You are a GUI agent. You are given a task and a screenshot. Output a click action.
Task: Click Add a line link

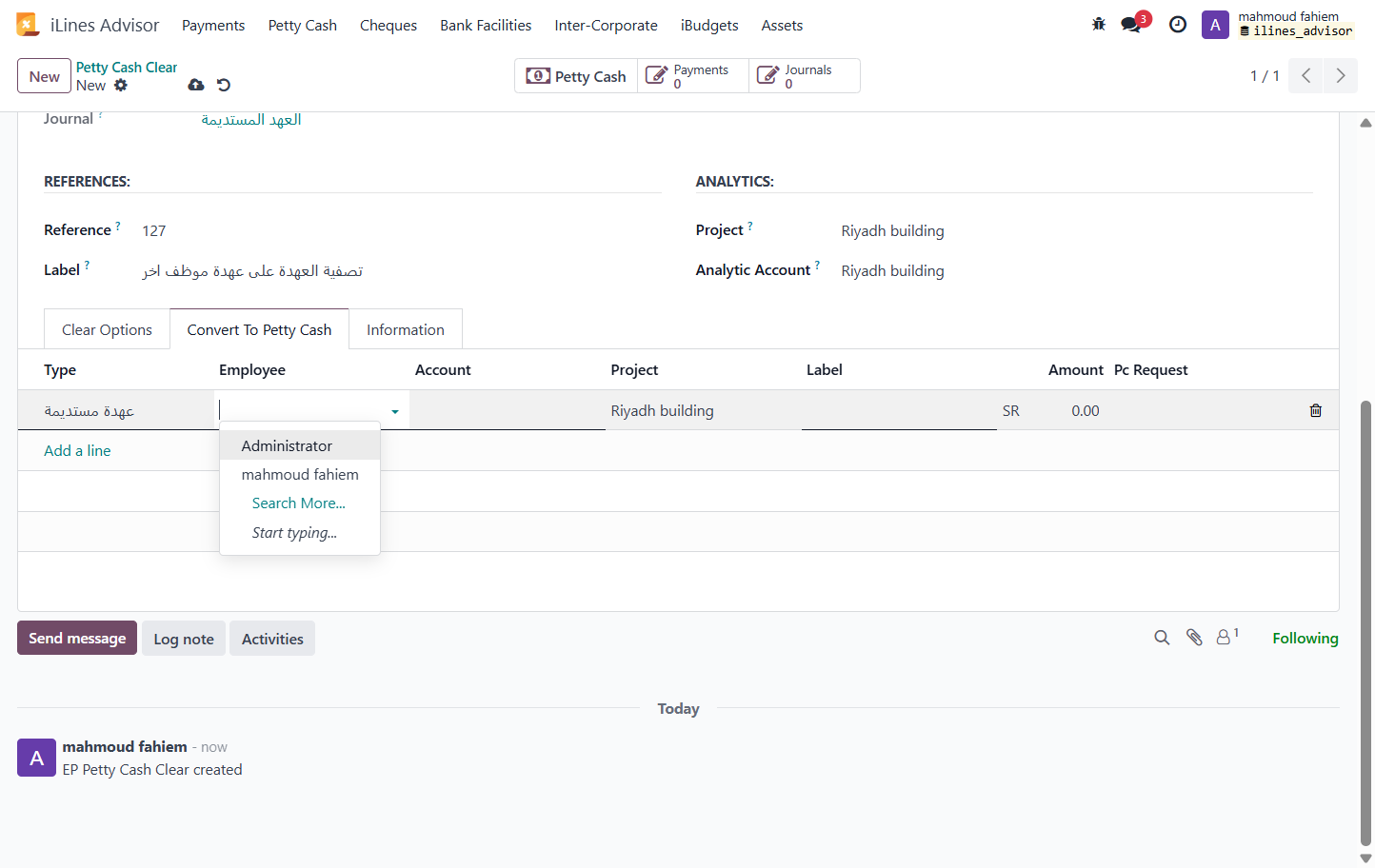pos(77,451)
